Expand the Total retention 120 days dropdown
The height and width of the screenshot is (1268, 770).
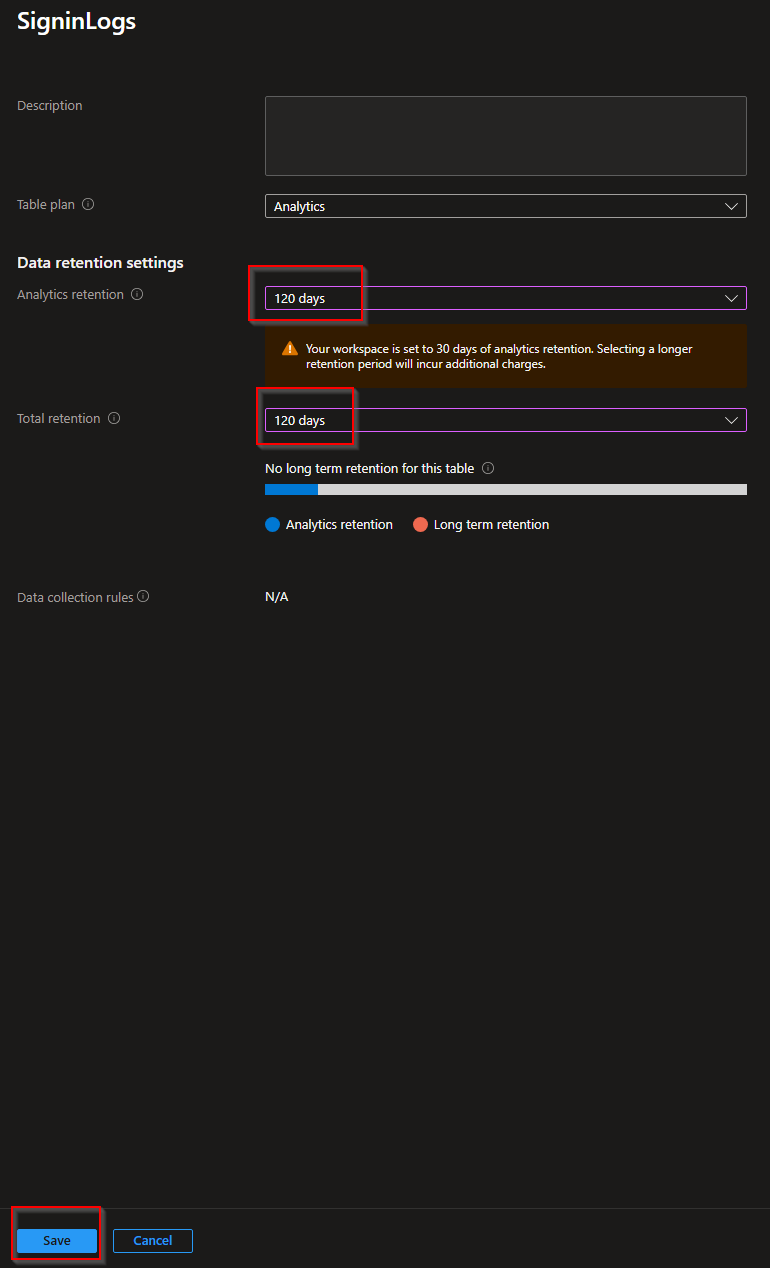click(x=505, y=420)
